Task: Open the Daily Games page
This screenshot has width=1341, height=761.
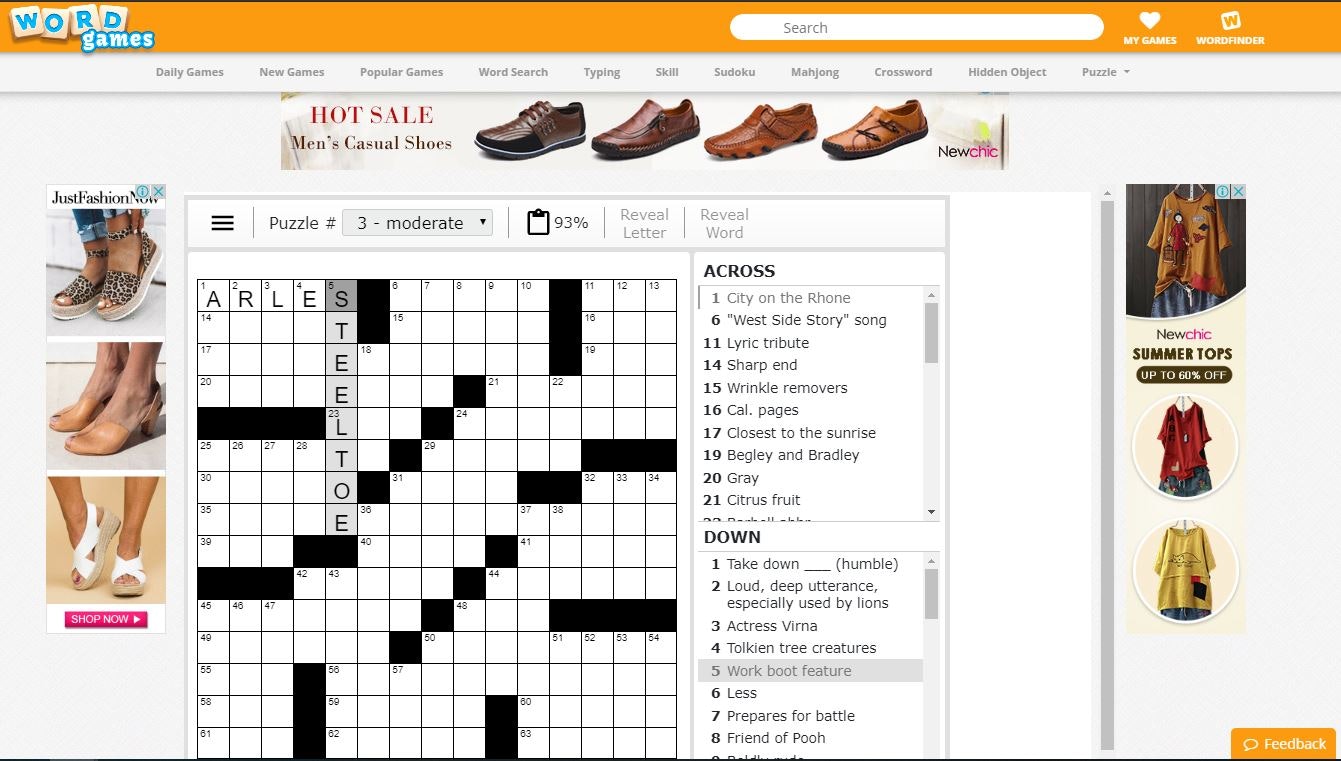Action: [x=189, y=72]
